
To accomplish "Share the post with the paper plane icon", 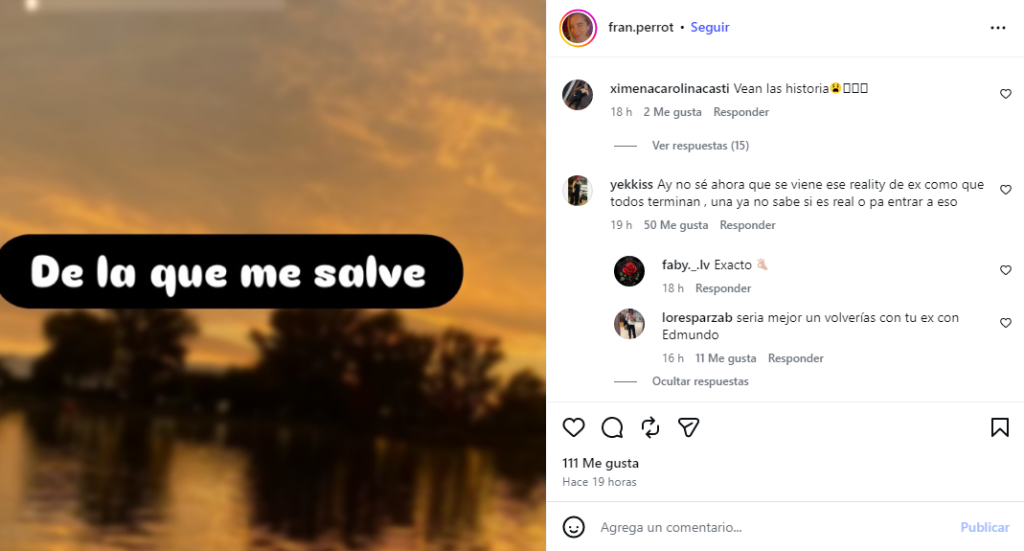I will tap(688, 428).
